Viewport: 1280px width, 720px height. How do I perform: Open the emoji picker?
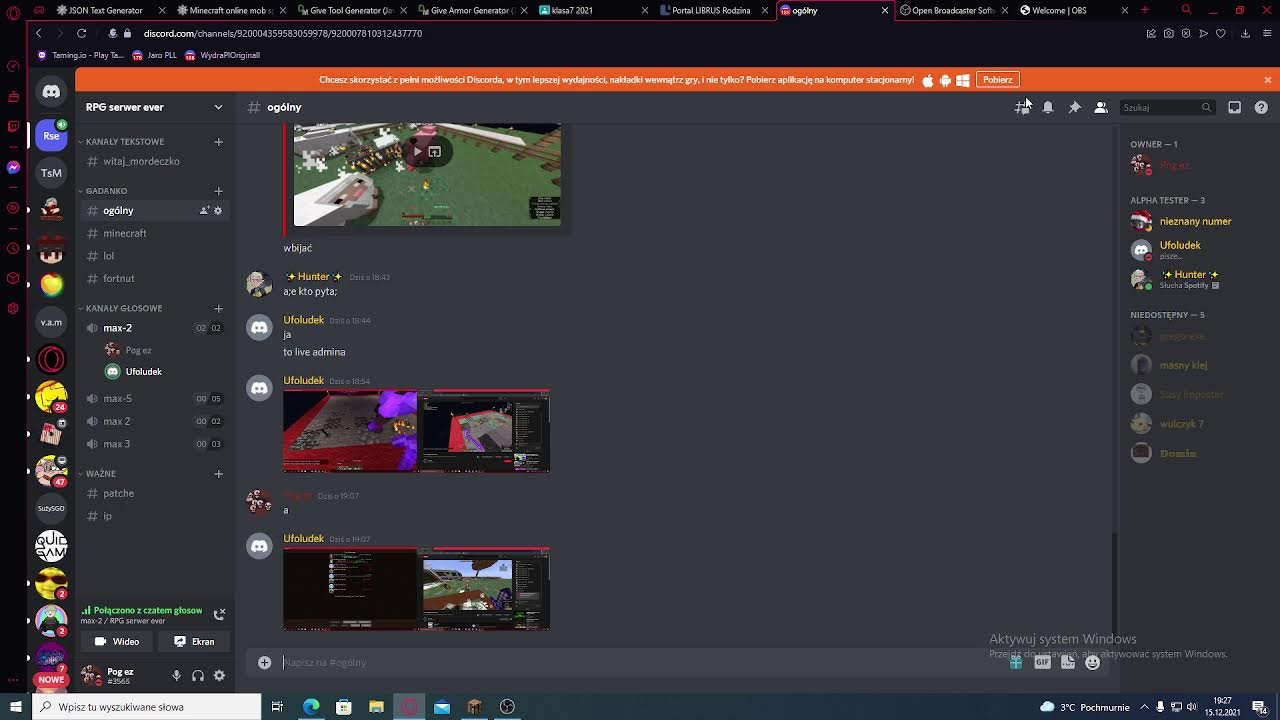(x=1092, y=662)
